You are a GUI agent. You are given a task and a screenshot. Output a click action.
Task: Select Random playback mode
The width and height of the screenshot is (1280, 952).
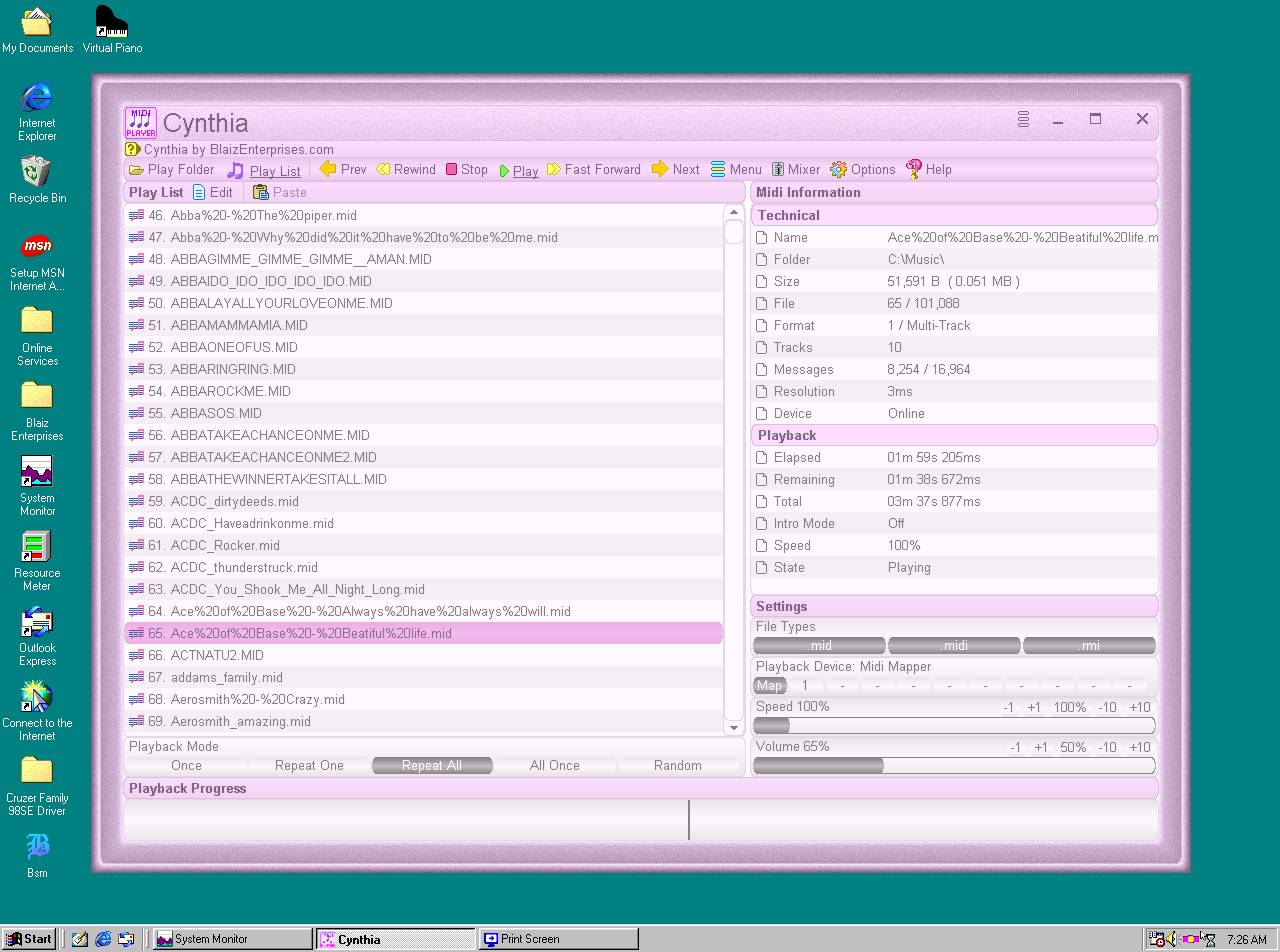[x=678, y=766]
